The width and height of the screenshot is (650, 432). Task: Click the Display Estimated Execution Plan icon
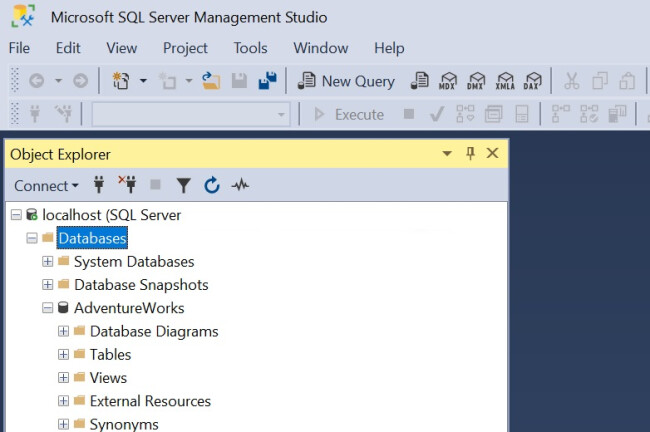(465, 114)
